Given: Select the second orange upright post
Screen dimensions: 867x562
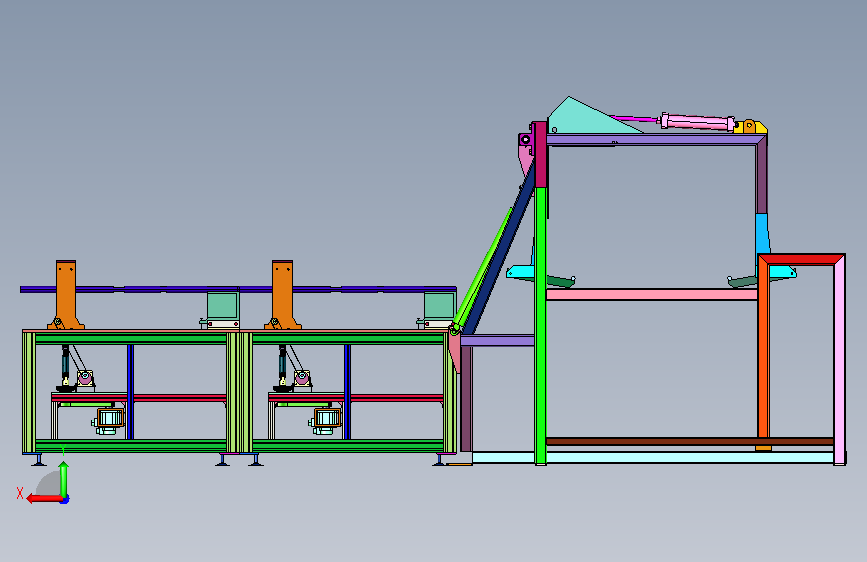Looking at the screenshot, I should 283,295.
